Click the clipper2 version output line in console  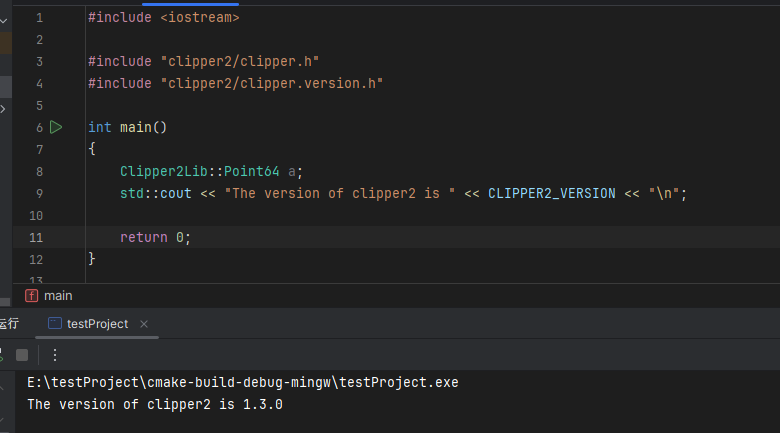(154, 405)
